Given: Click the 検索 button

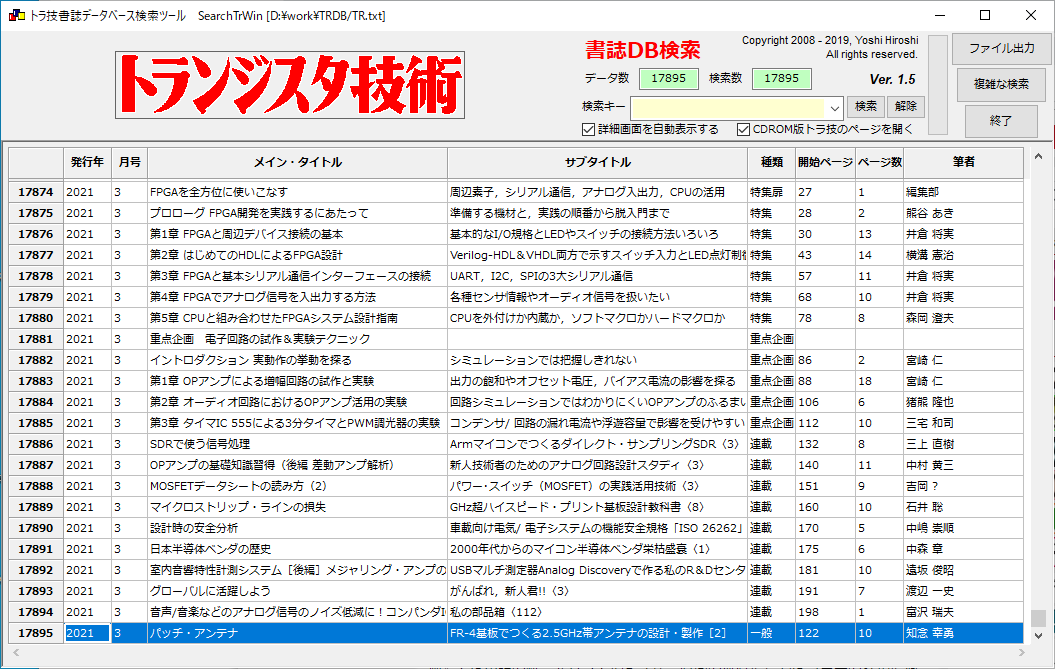Looking at the screenshot, I should click(x=865, y=106).
